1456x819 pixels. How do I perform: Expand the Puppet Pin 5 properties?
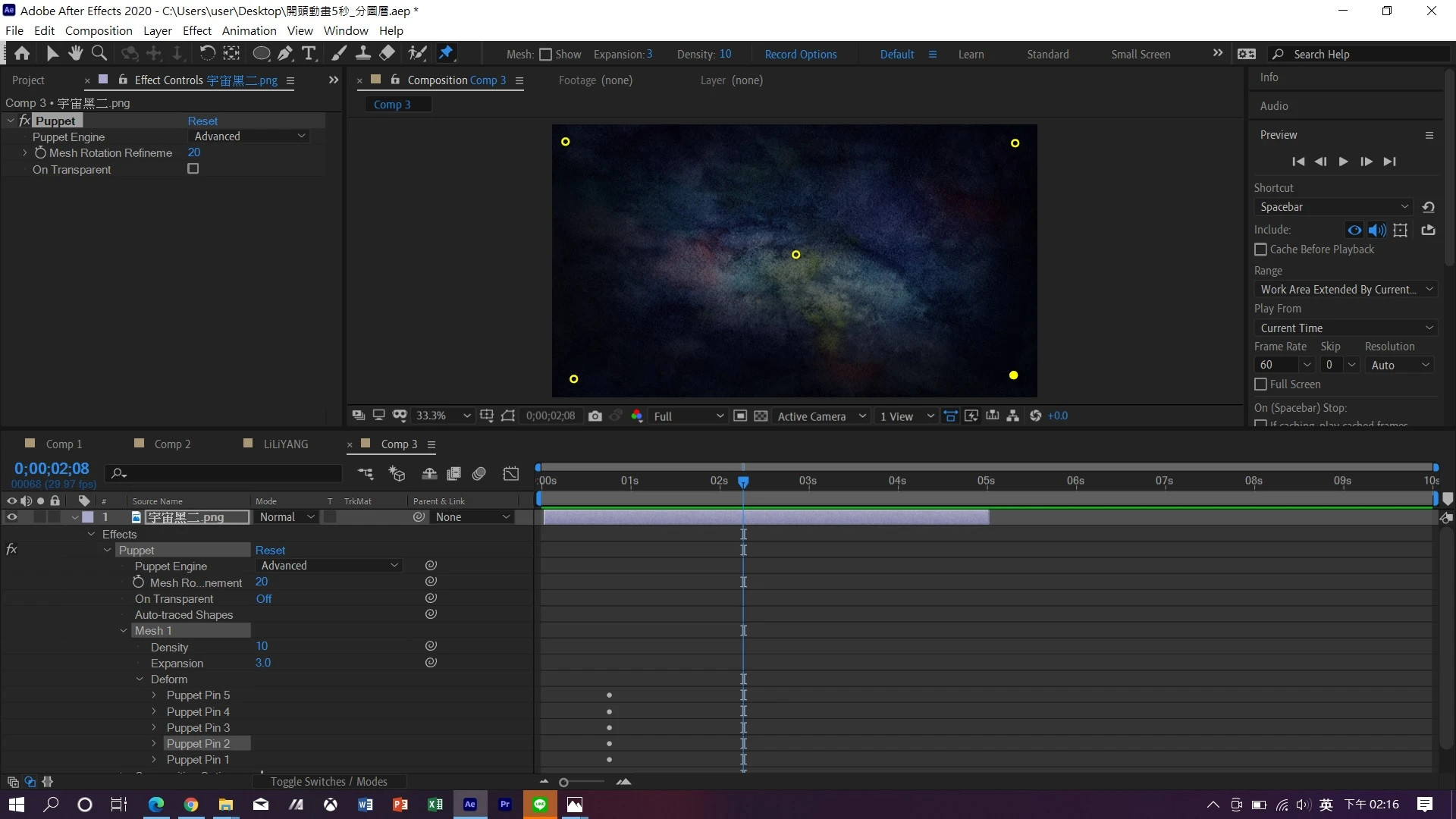tap(154, 695)
